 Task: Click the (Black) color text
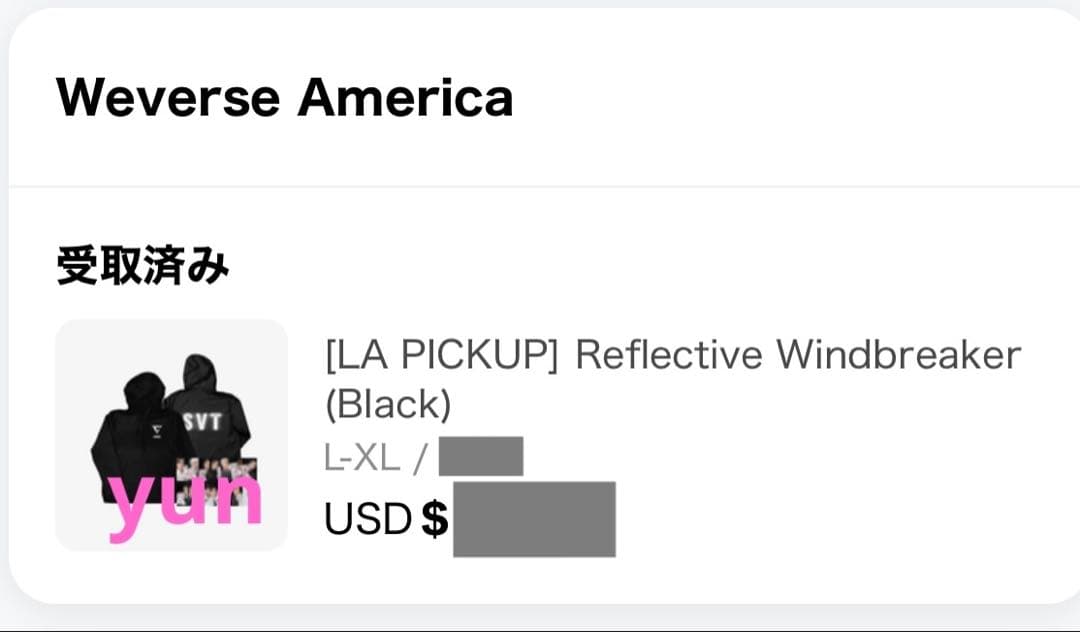(388, 404)
